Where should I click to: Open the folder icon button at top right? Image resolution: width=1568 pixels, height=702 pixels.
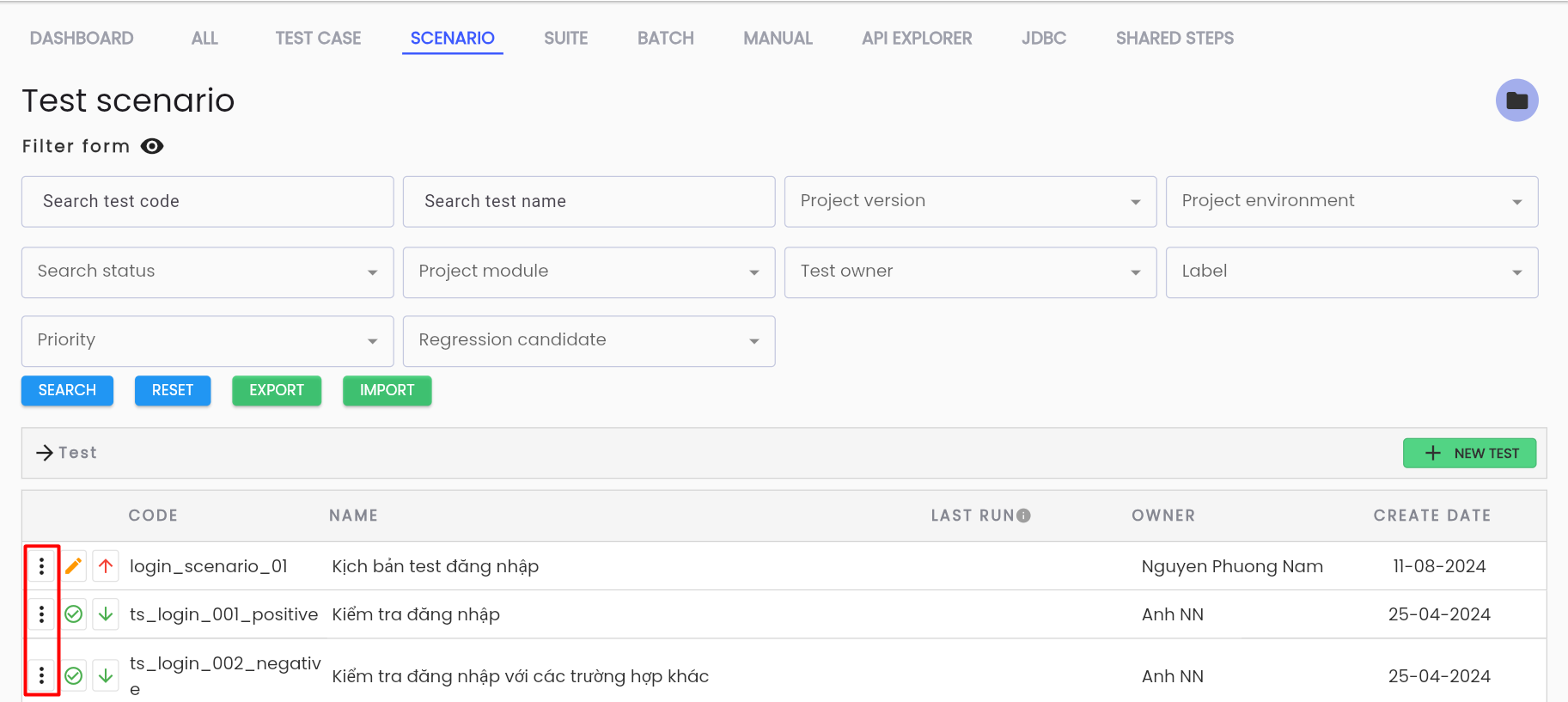pyautogui.click(x=1516, y=101)
